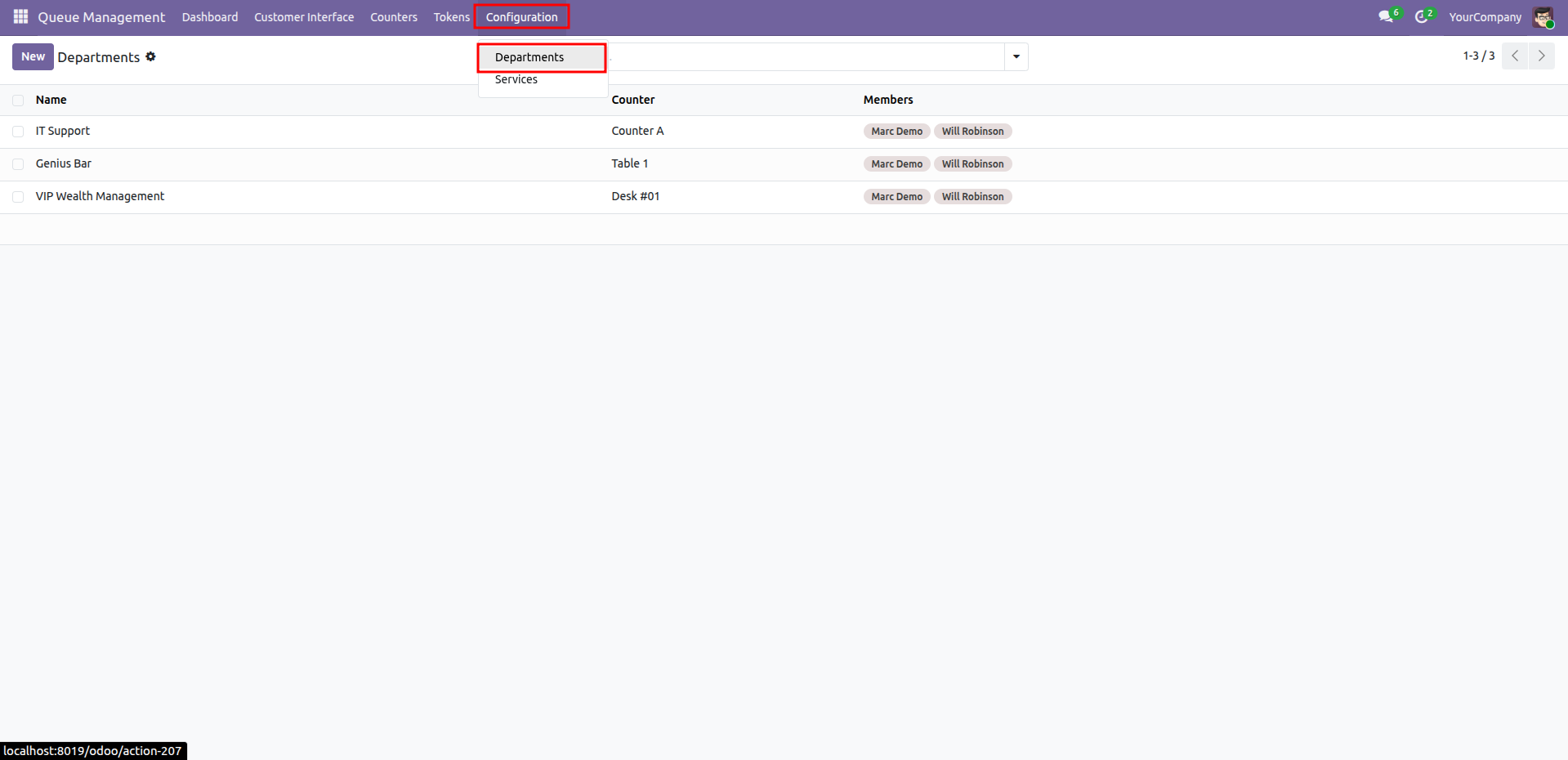This screenshot has width=1568, height=760.
Task: Sort by the Counter column header
Action: pos(633,100)
